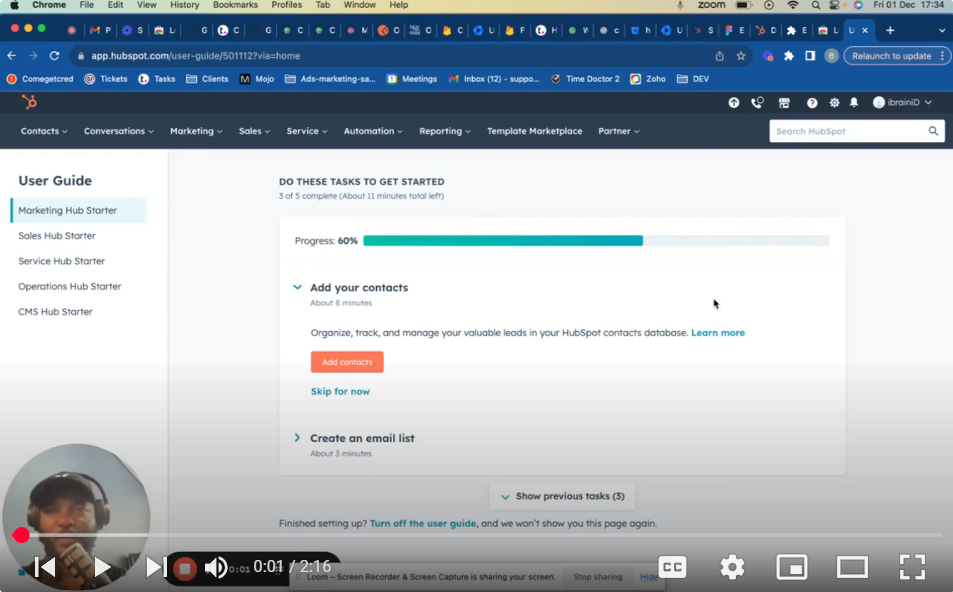This screenshot has width=953, height=592.
Task: Expand Show previous tasks (3)
Action: point(563,496)
